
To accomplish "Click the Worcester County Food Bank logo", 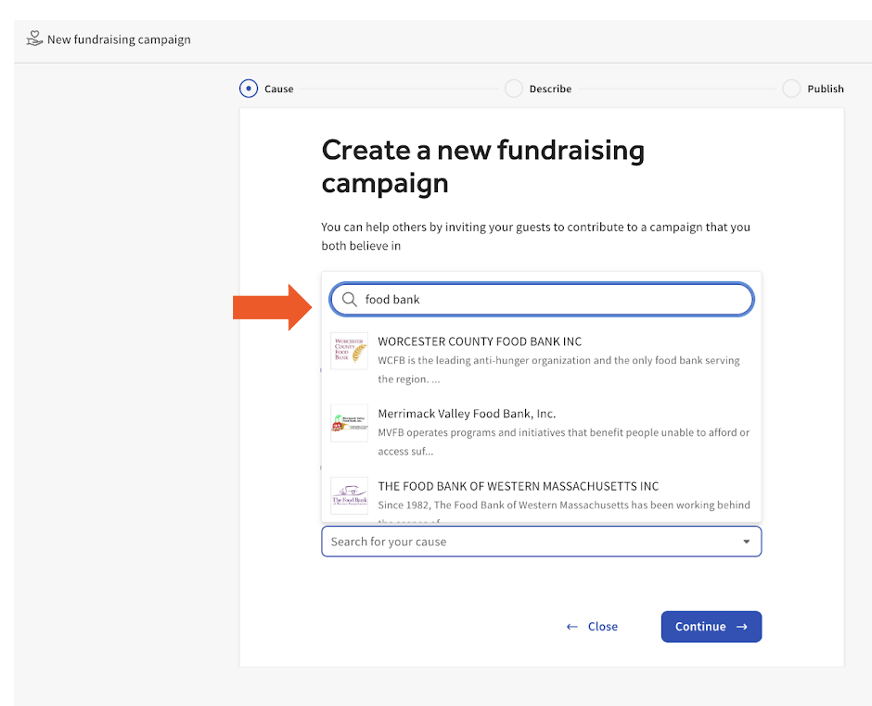I will pos(349,351).
